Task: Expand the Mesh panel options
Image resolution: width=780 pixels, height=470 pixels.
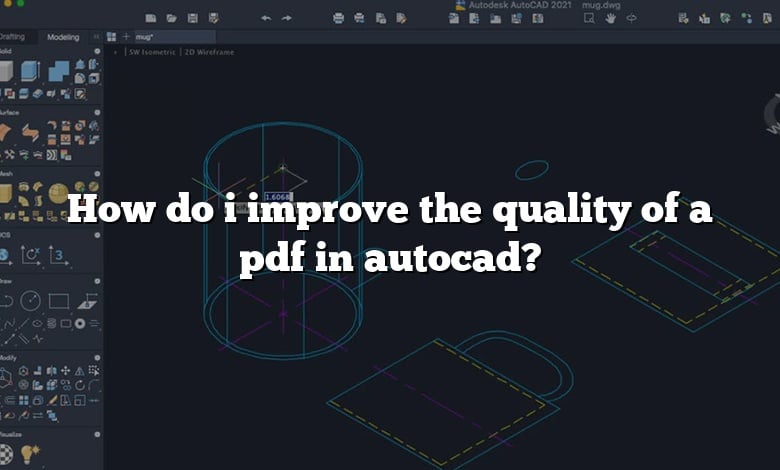Action: click(x=97, y=174)
